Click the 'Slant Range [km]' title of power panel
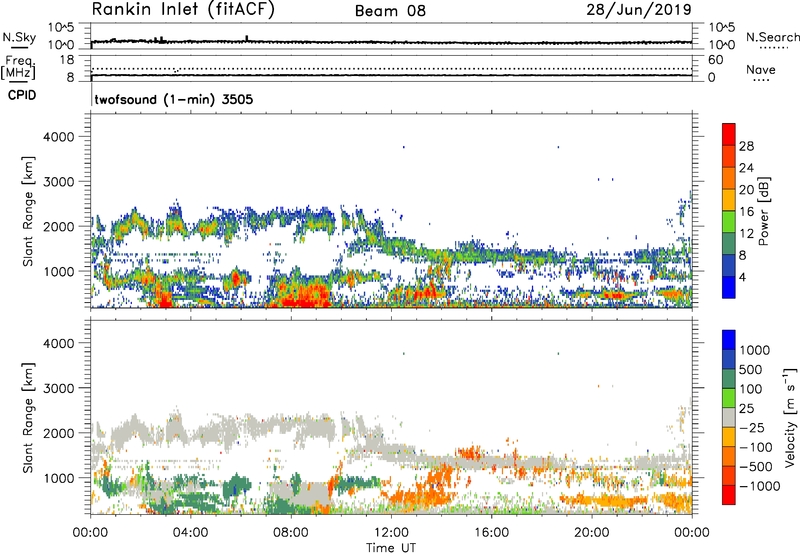This screenshot has height=554, width=800. pyautogui.click(x=28, y=211)
